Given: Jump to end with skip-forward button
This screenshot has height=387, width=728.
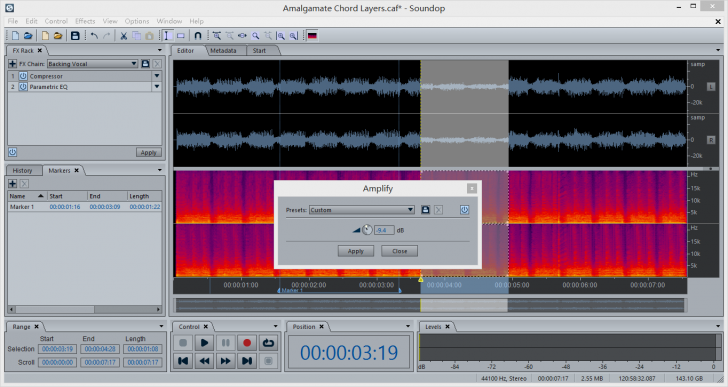Looking at the screenshot, I should click(247, 361).
